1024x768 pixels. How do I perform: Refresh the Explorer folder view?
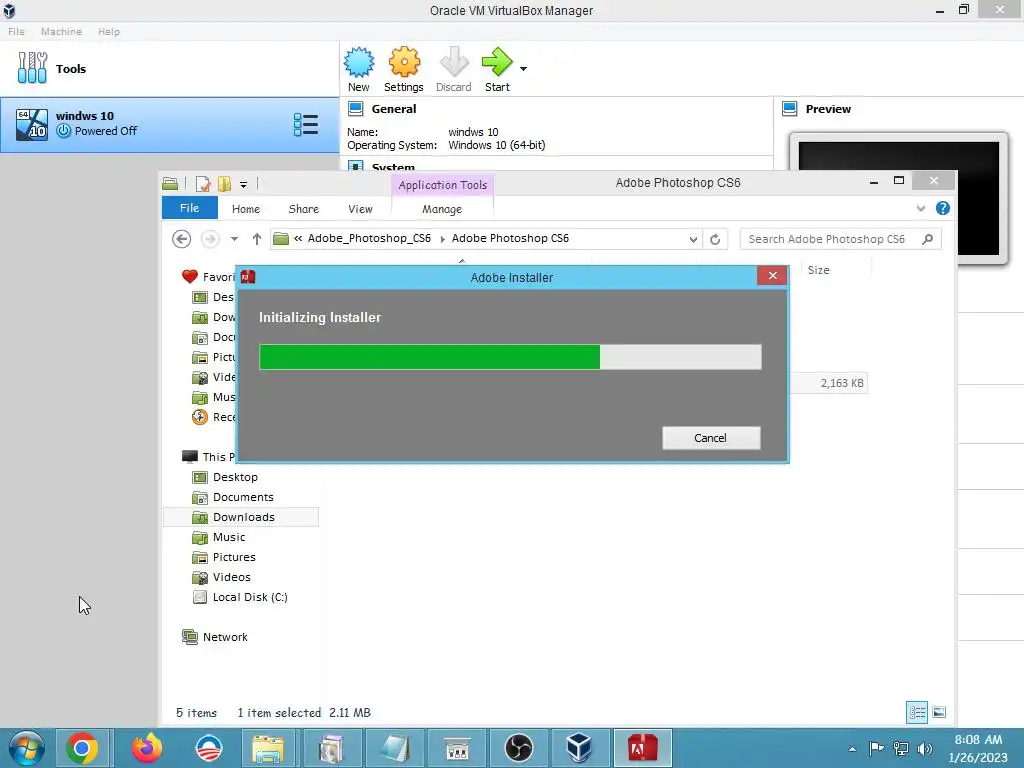pos(715,240)
